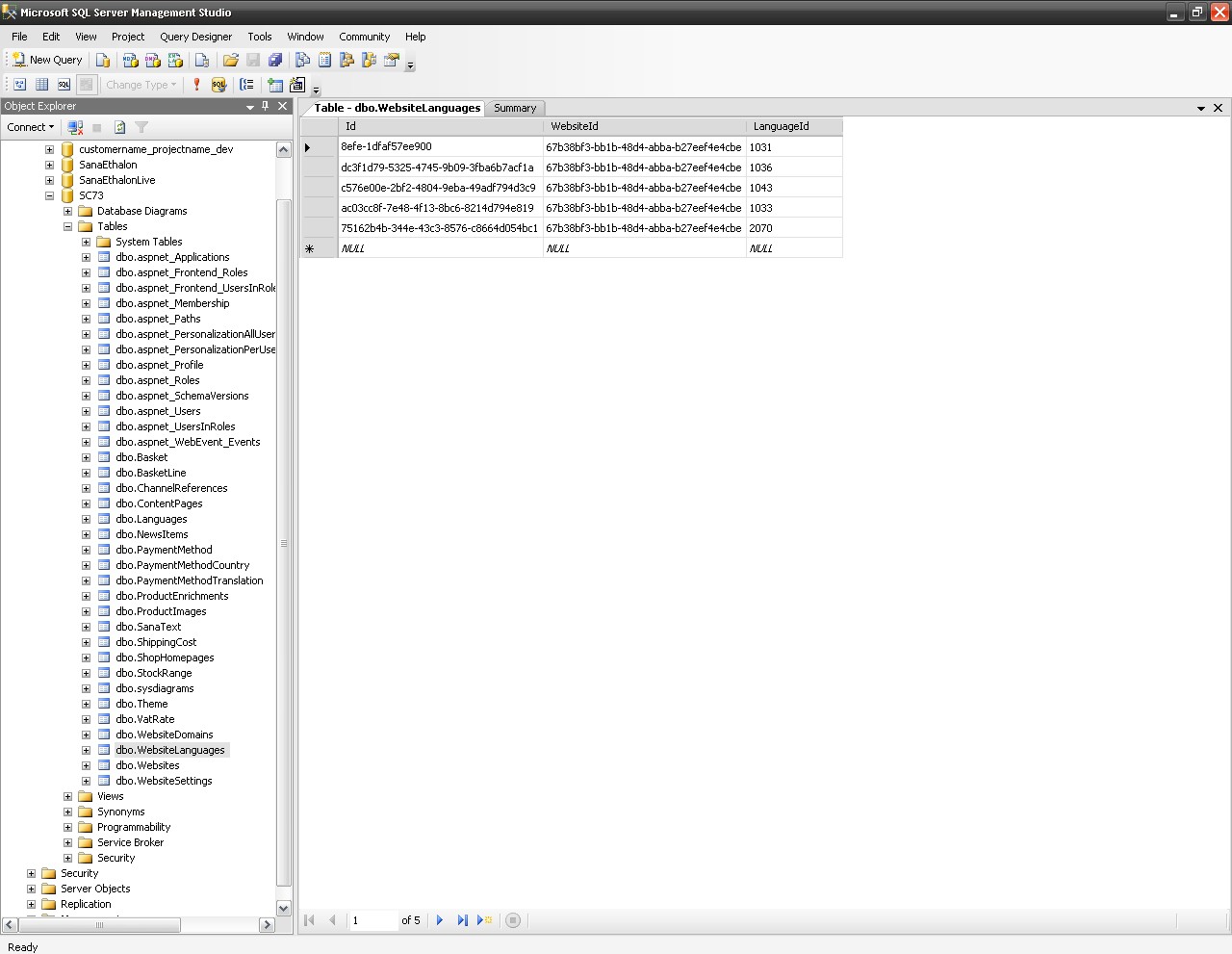Click the Summary toolbar icon
The height and width of the screenshot is (954, 1232).
pos(324,60)
